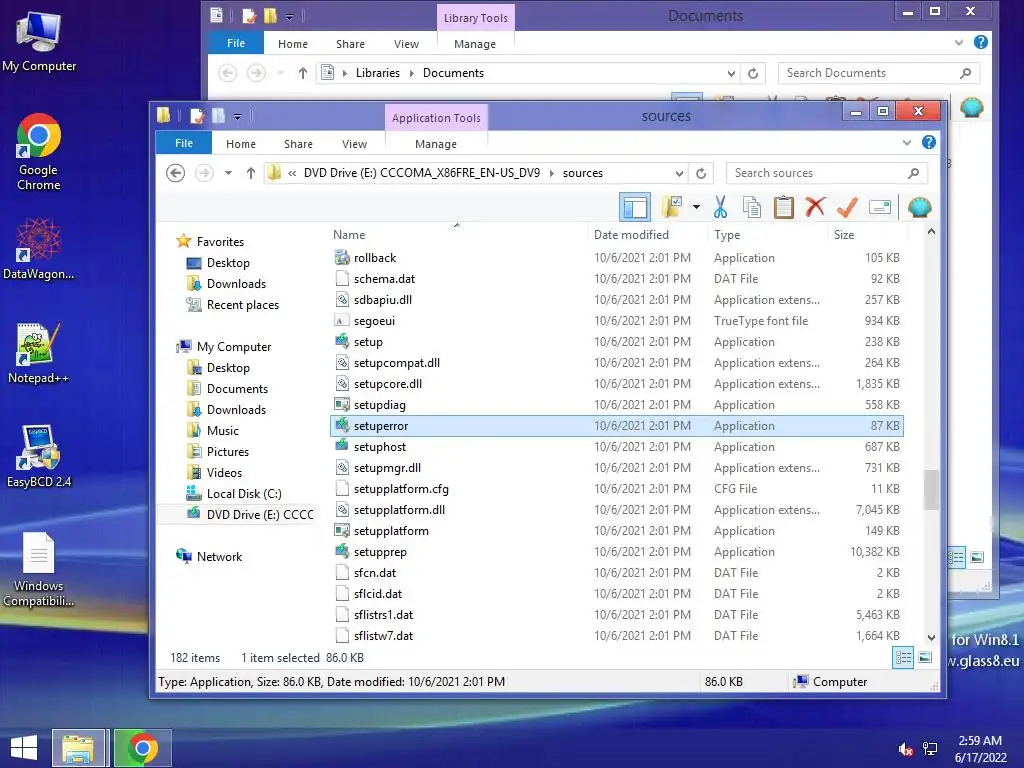Click the Paste clipboard icon in the toolbar
Image resolution: width=1024 pixels, height=768 pixels.
click(x=783, y=208)
